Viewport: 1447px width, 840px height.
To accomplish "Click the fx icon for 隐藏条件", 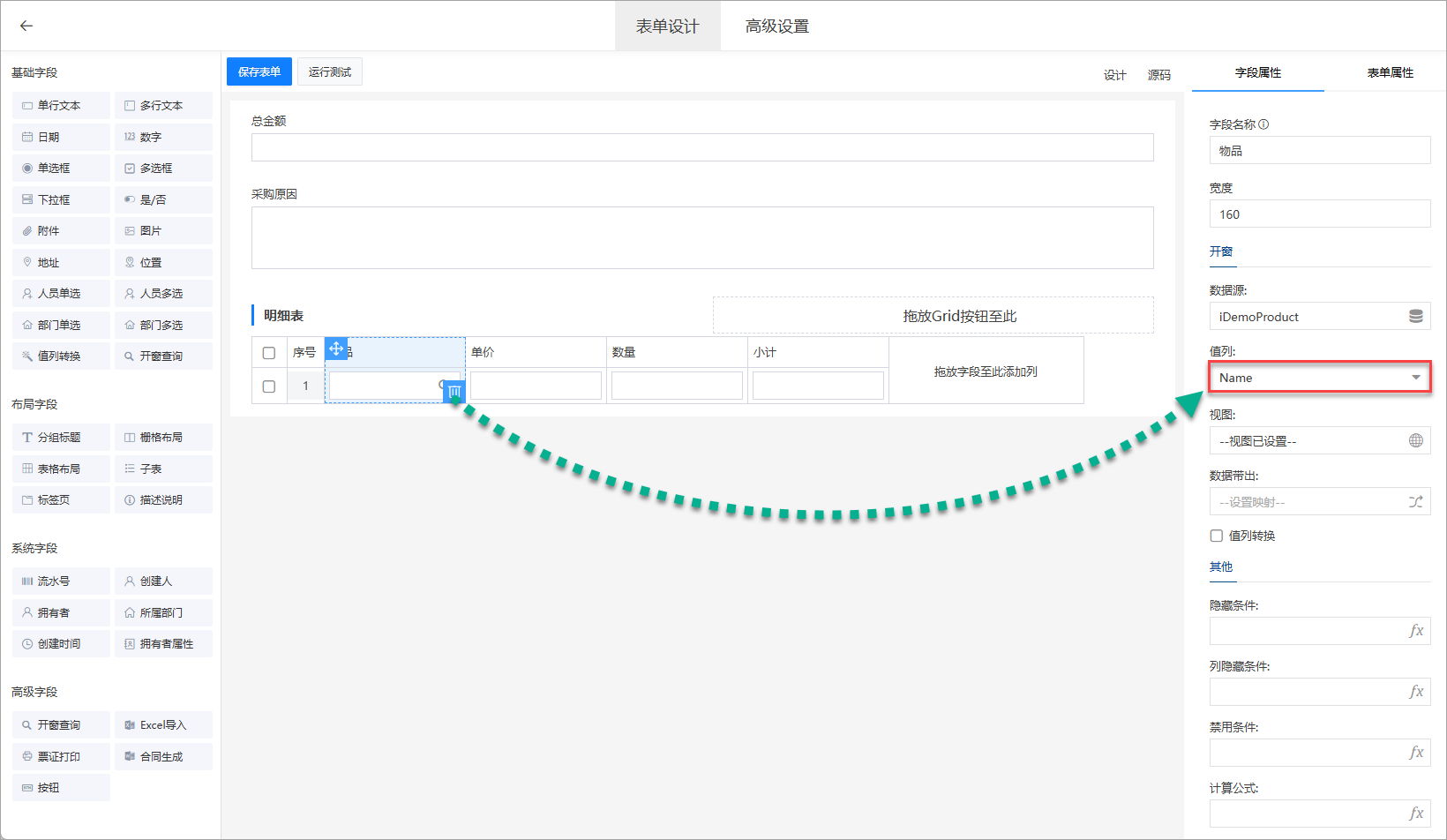I will (x=1415, y=631).
